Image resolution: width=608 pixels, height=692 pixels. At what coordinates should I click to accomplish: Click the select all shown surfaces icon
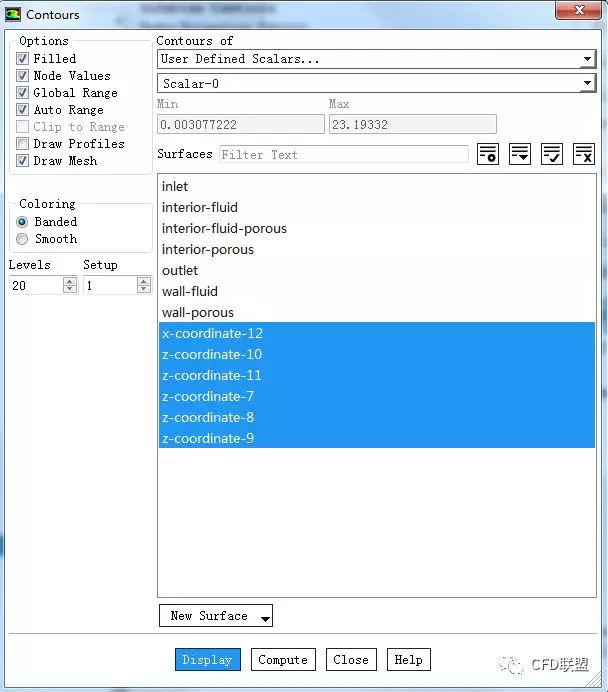[552, 154]
